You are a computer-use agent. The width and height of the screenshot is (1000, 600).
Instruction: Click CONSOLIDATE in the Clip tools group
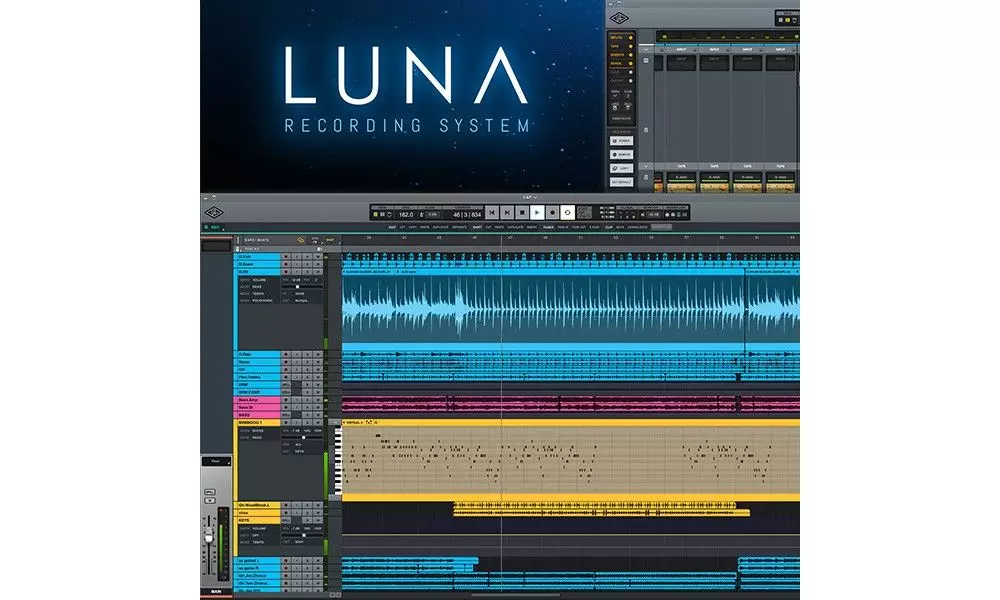(637, 227)
